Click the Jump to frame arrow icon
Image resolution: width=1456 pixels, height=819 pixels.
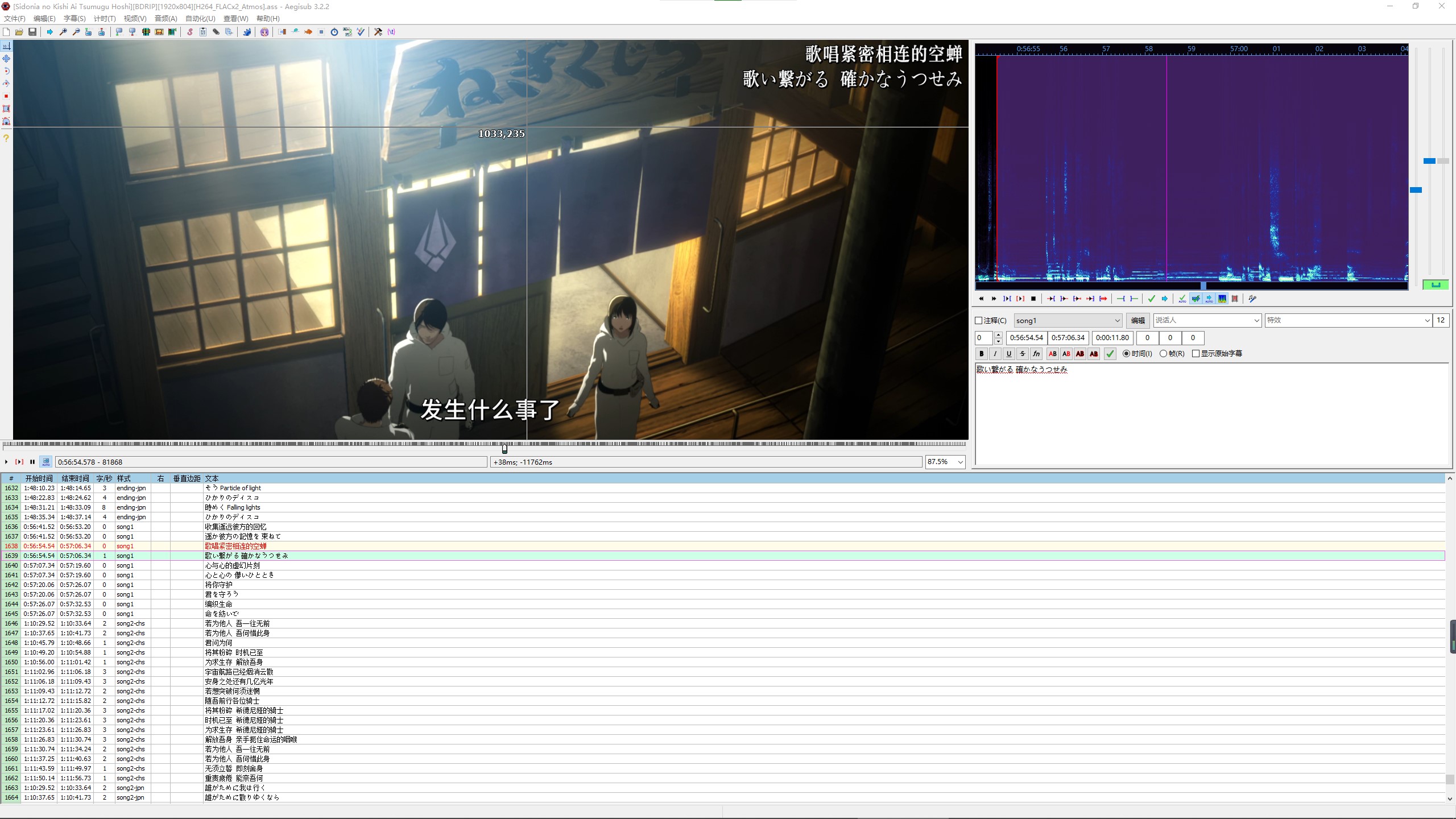tap(49, 32)
